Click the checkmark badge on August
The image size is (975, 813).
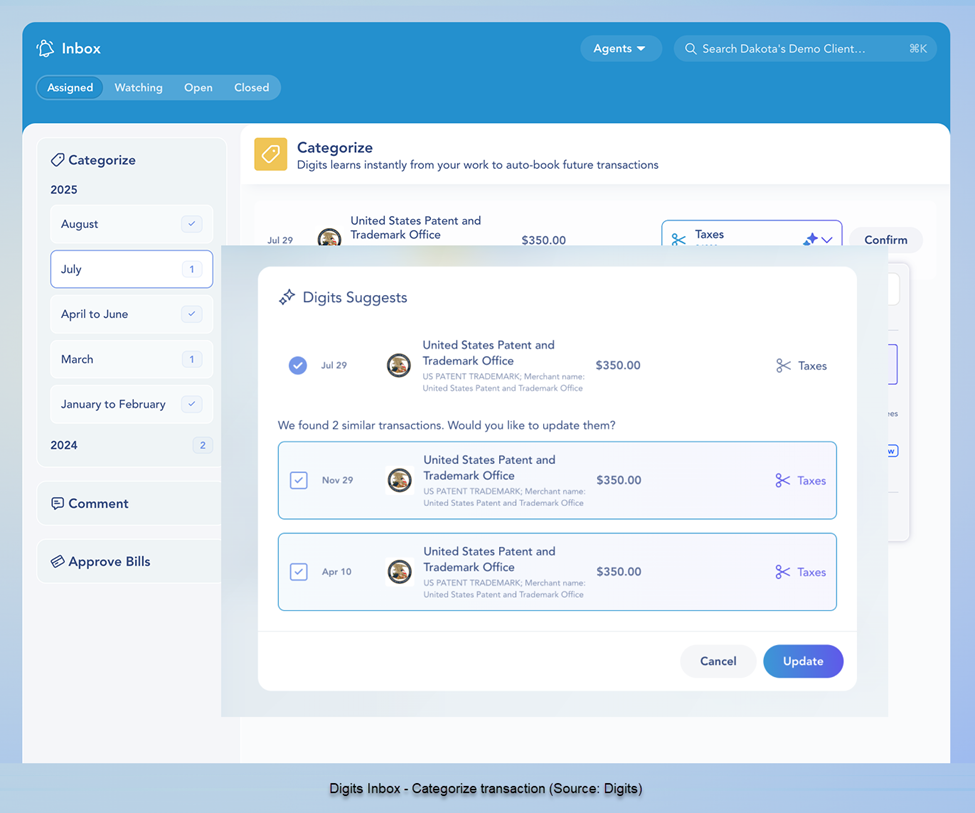coord(192,224)
